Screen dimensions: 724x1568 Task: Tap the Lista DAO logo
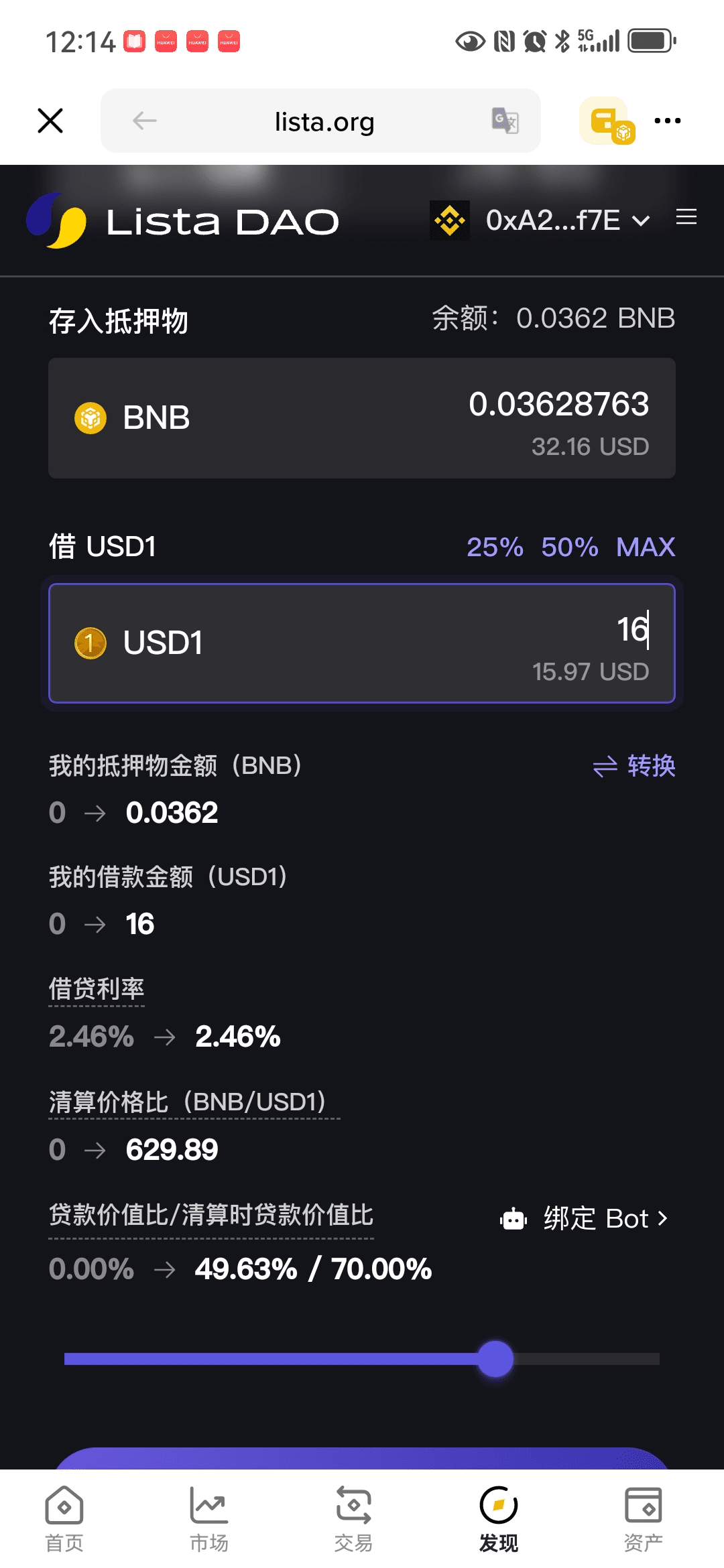point(56,220)
